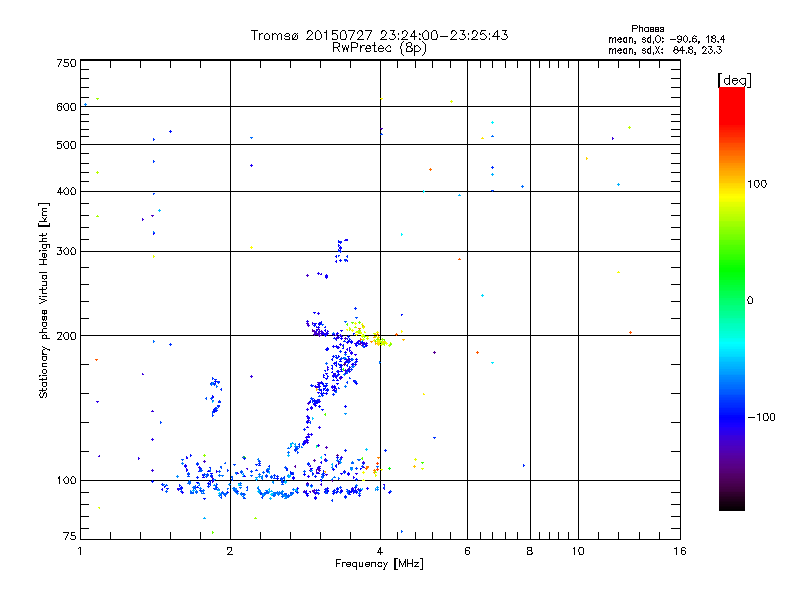Click the y-axis label '75'

click(70, 536)
